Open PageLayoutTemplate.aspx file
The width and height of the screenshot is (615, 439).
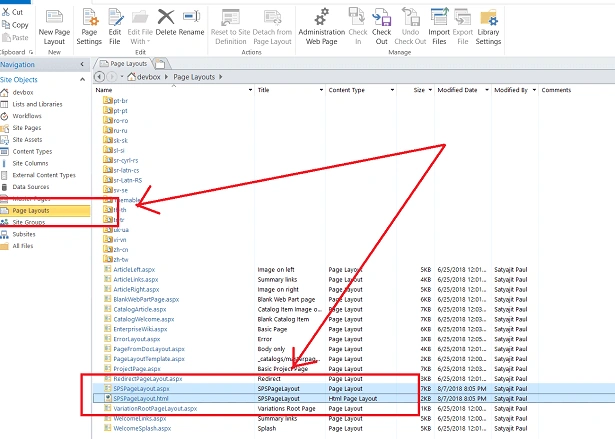point(149,359)
